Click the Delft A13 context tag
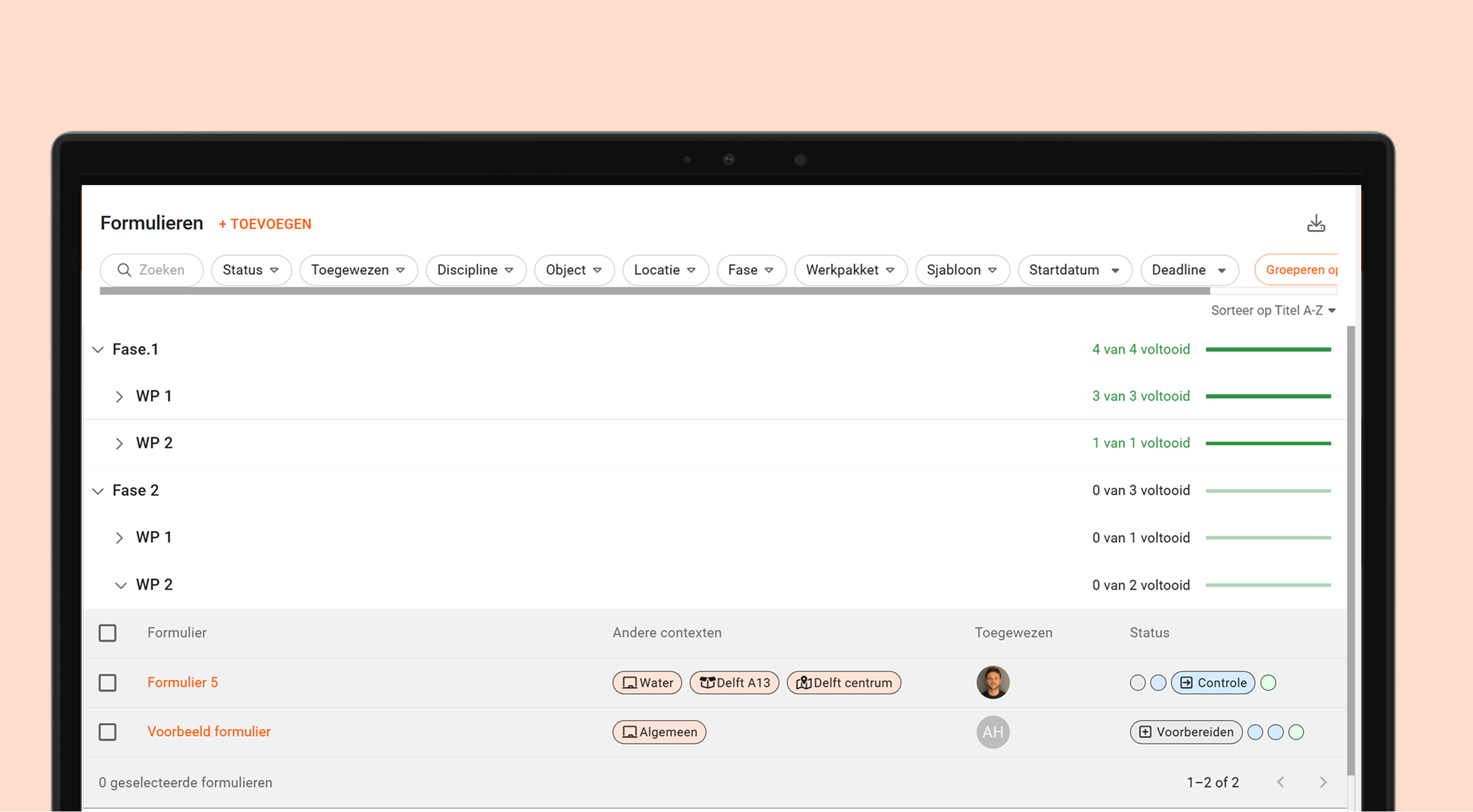The height and width of the screenshot is (812, 1473). (734, 683)
